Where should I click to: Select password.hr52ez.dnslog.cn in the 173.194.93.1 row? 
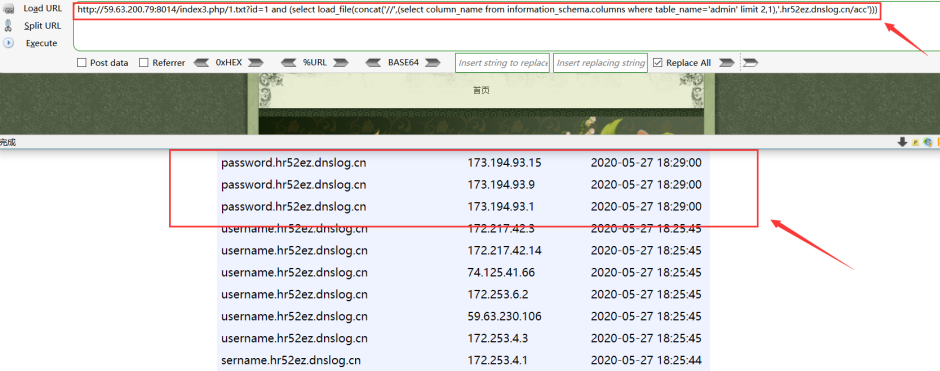[x=294, y=207]
